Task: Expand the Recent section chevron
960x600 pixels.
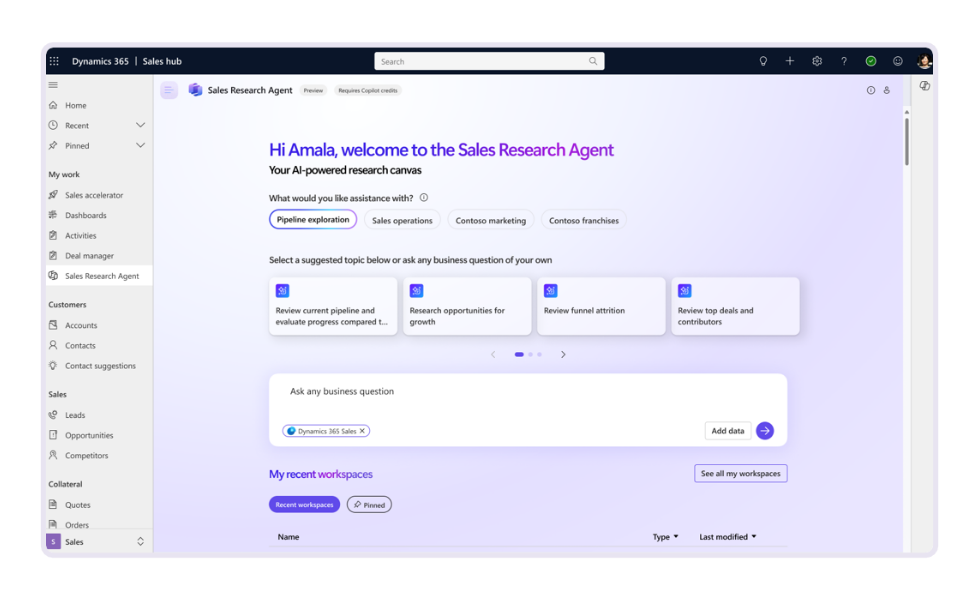Action: 140,126
